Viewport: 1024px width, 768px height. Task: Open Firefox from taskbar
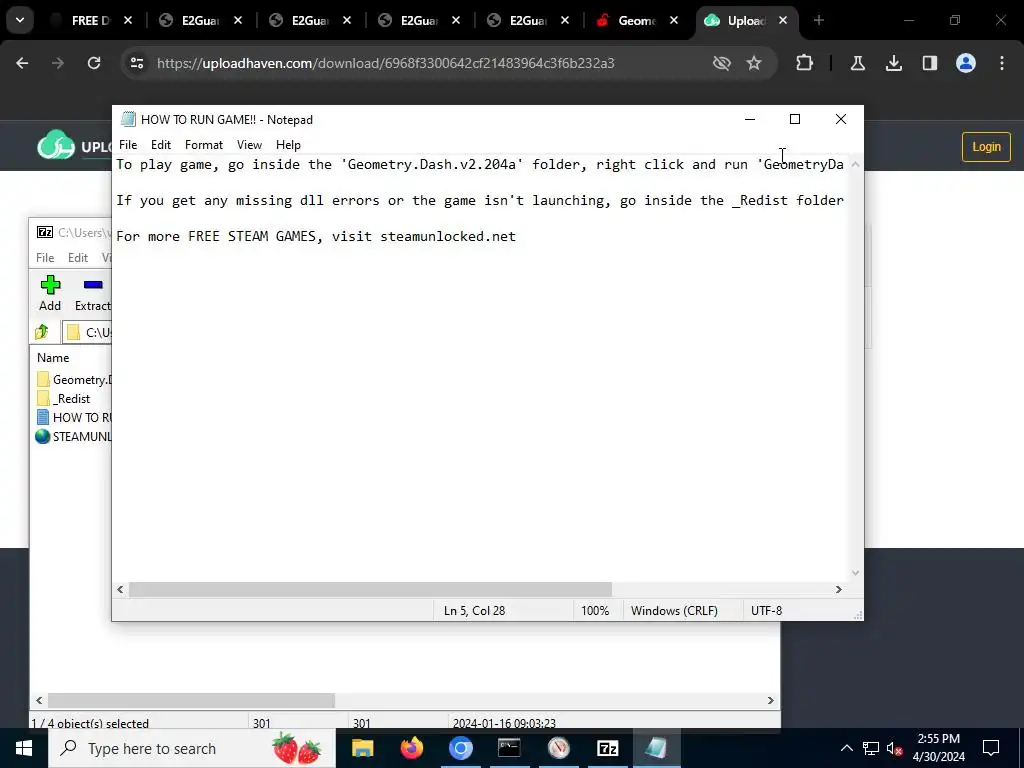[x=411, y=748]
